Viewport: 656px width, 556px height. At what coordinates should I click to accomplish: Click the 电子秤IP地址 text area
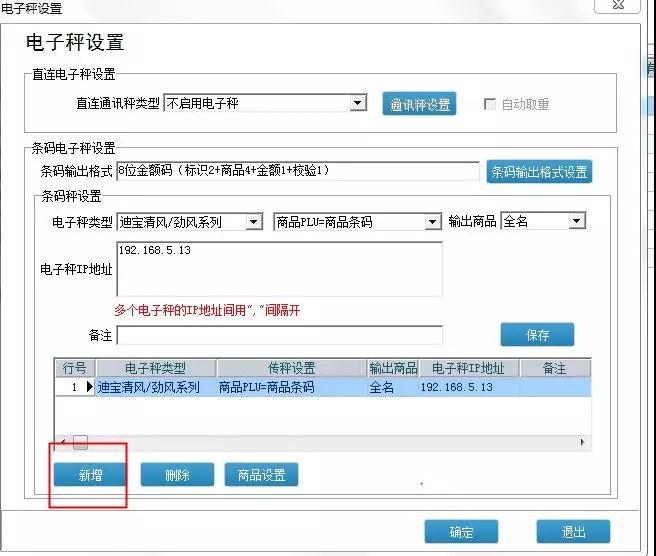[279, 269]
